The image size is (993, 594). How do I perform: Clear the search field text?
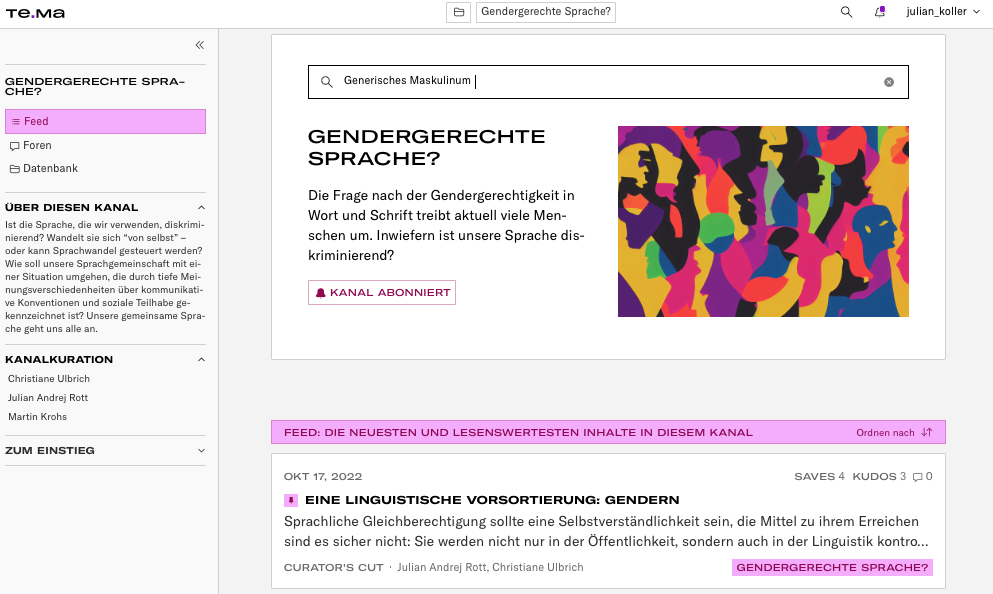(888, 82)
